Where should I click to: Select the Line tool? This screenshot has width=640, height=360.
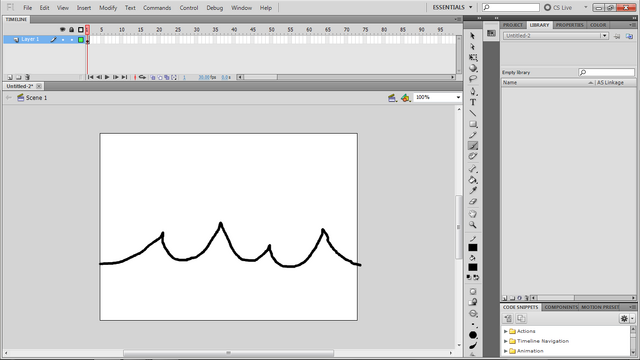point(473,113)
